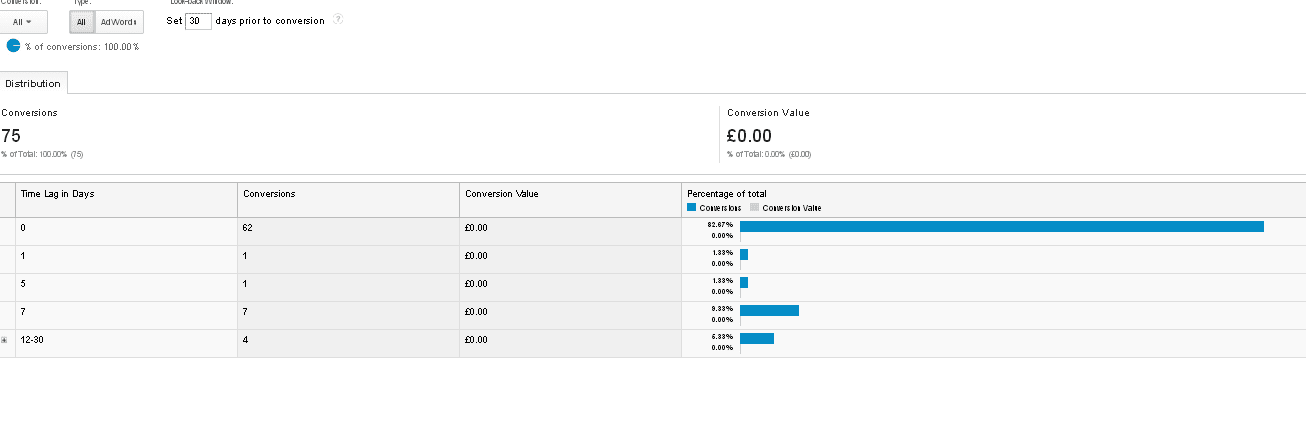Click the £0.00 Conversion Value total

[x=749, y=136]
